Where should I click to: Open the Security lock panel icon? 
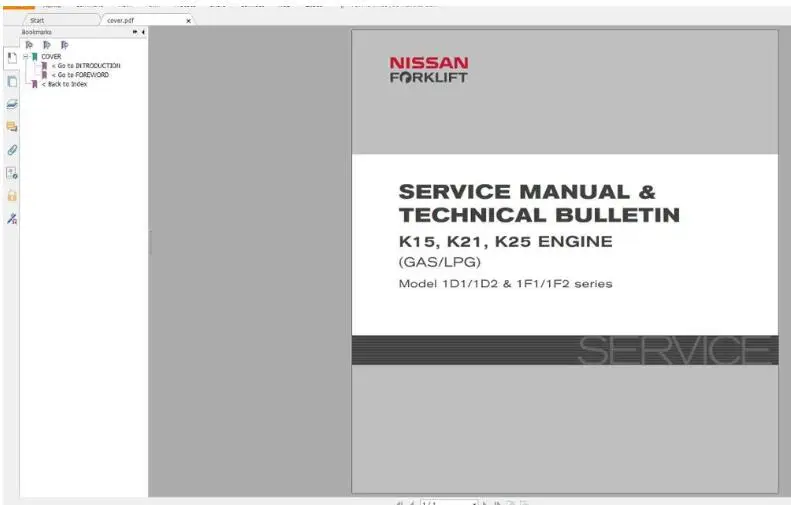coord(12,196)
